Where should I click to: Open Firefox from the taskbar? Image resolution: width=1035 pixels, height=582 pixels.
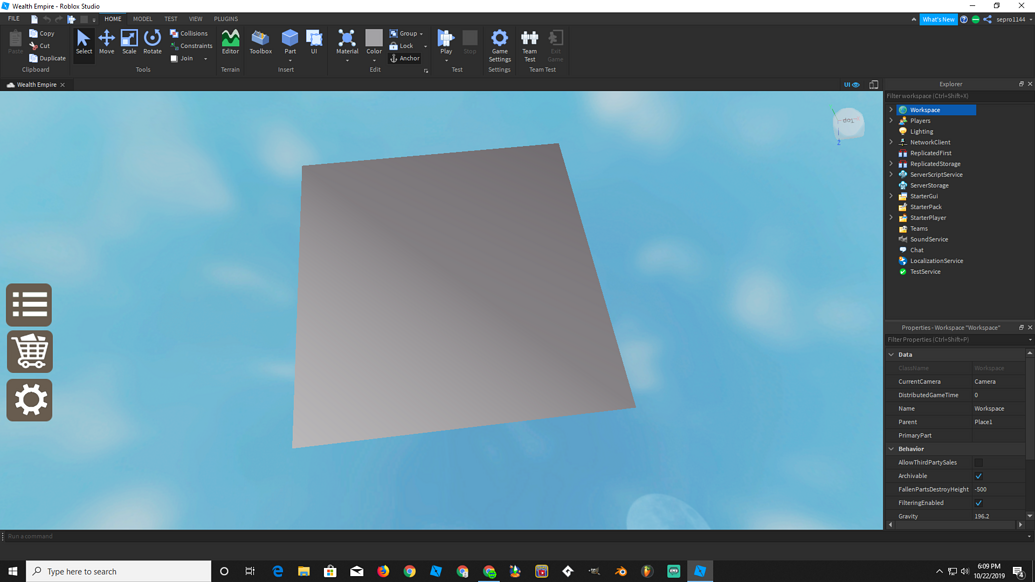tap(383, 571)
